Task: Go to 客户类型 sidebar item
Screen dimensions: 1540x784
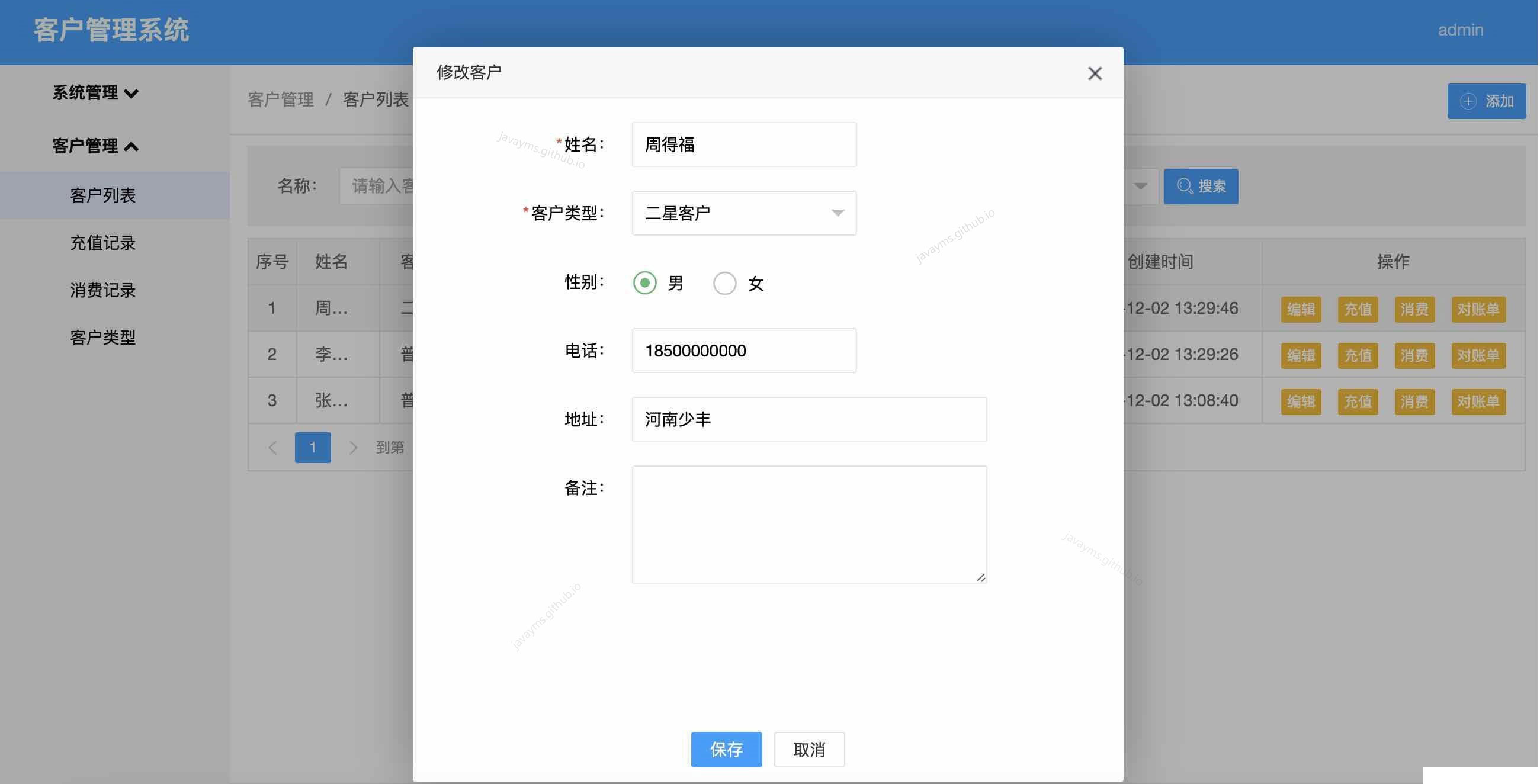Action: click(x=103, y=338)
